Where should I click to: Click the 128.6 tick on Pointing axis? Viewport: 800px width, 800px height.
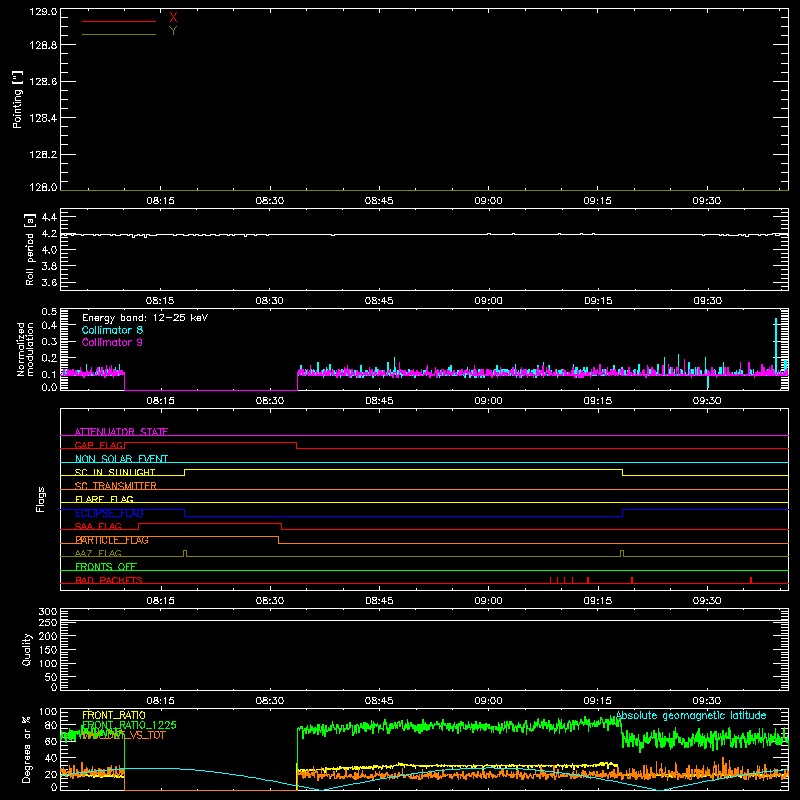[x=43, y=82]
